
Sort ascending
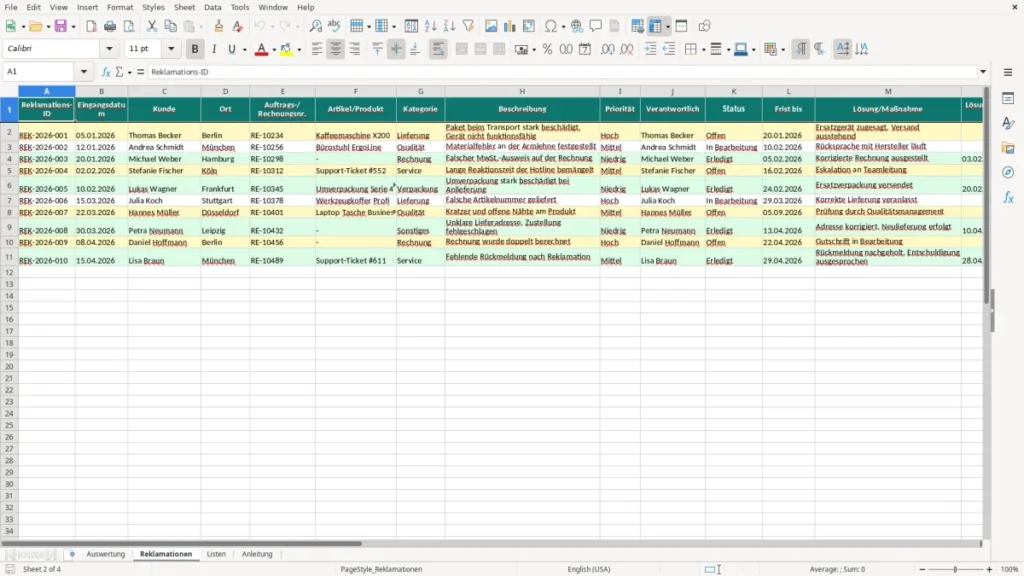430,26
